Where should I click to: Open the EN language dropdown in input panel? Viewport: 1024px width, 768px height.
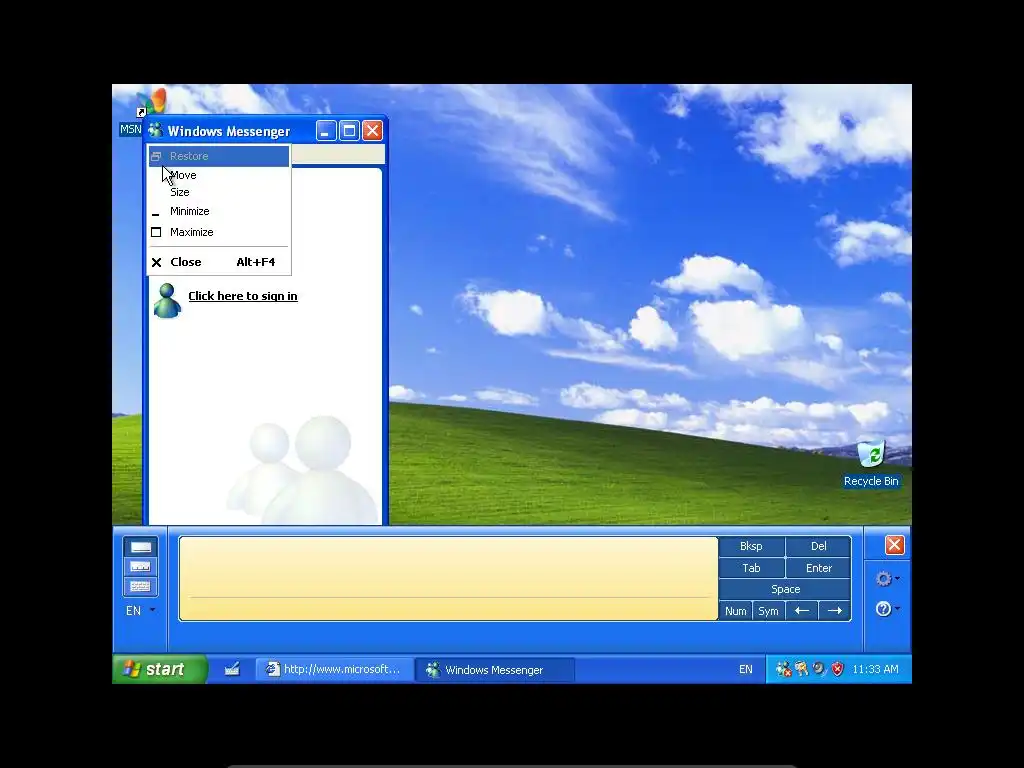pyautogui.click(x=140, y=611)
